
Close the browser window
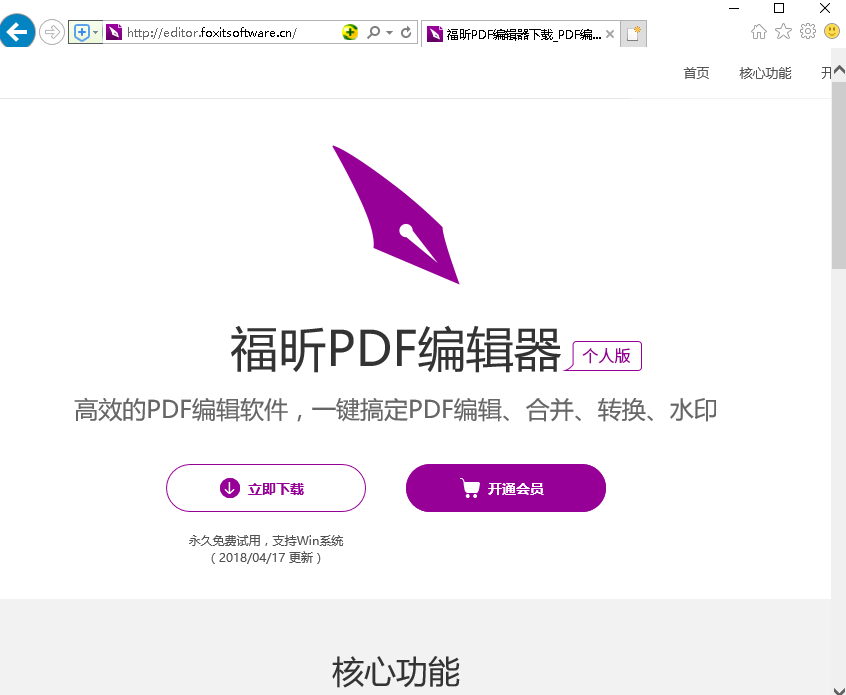click(x=825, y=8)
